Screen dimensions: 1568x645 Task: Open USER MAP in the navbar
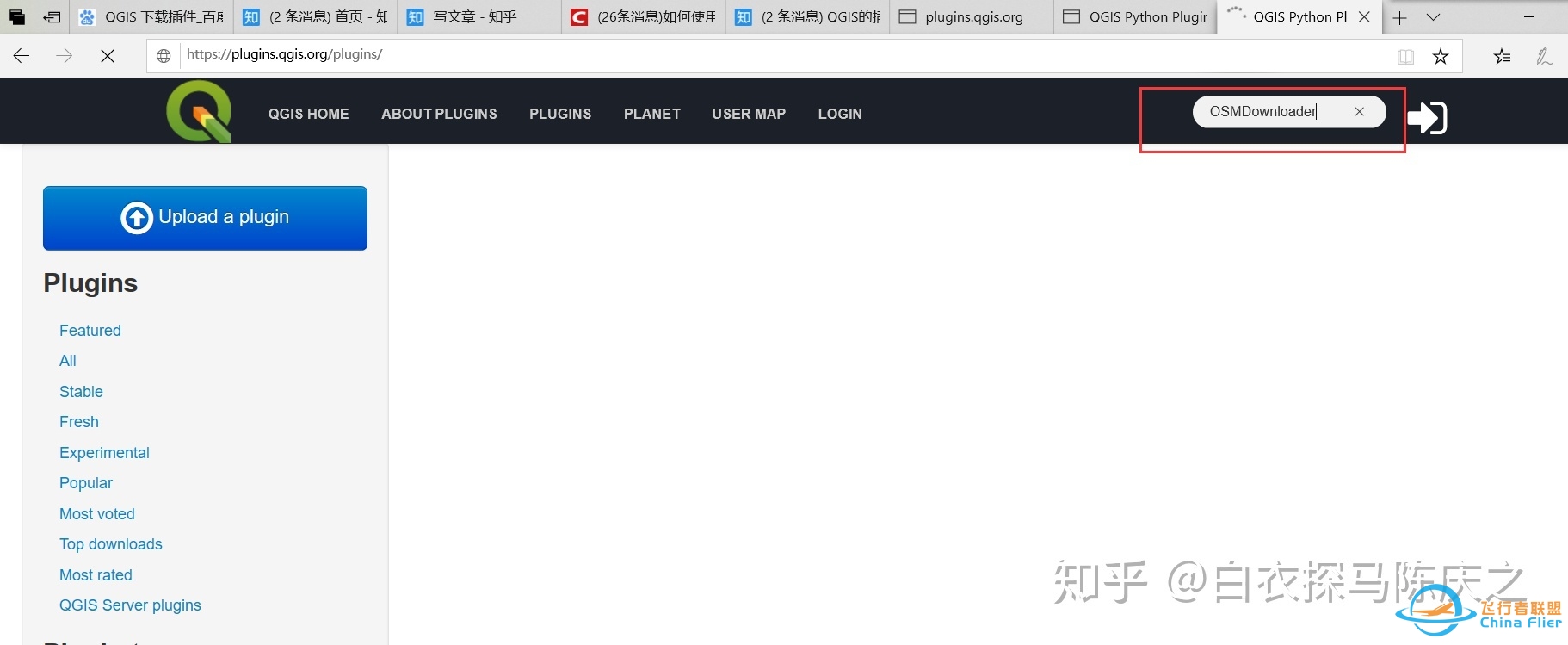749,114
